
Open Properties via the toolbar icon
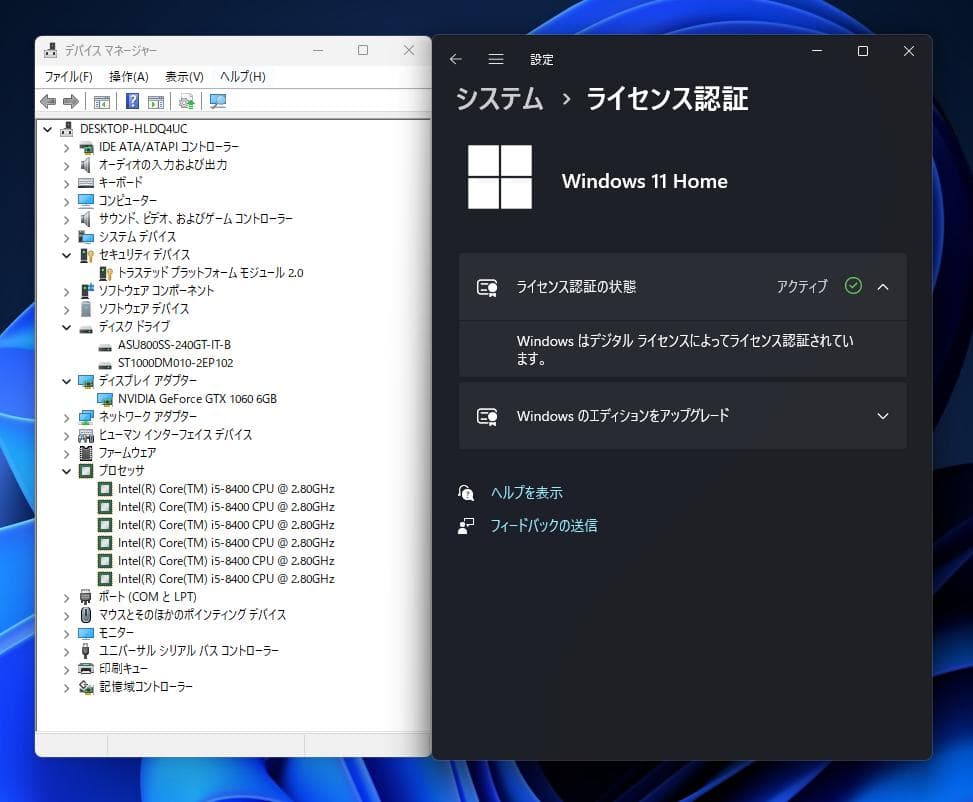click(x=156, y=100)
